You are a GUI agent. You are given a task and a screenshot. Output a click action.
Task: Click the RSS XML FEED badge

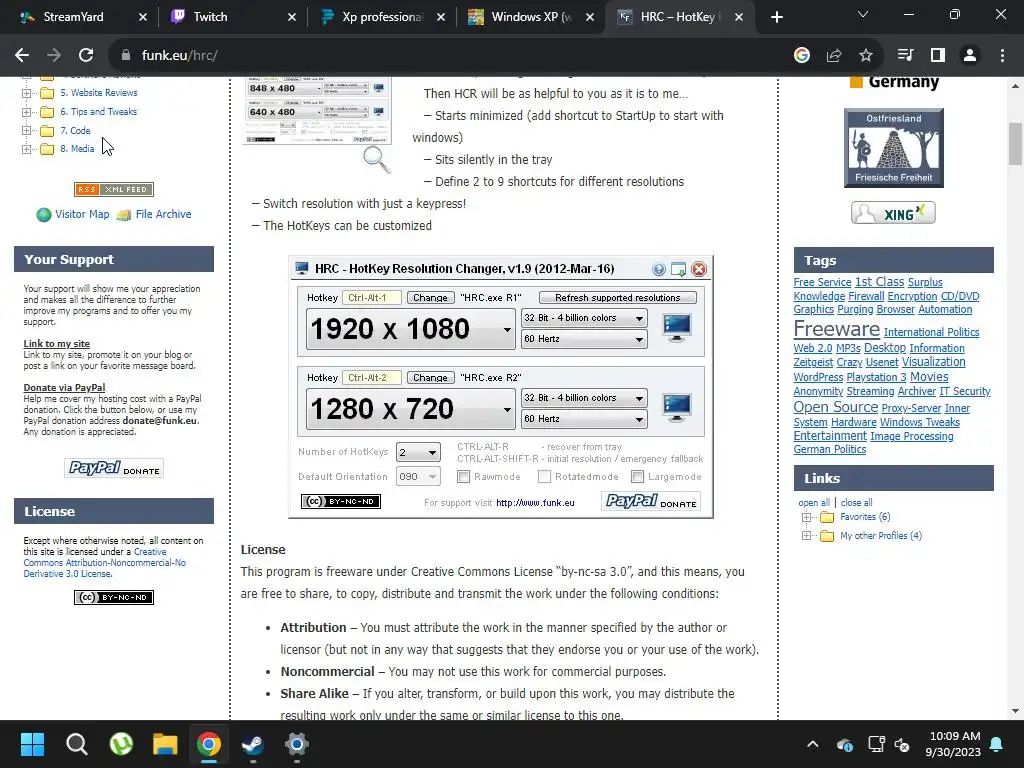click(114, 189)
